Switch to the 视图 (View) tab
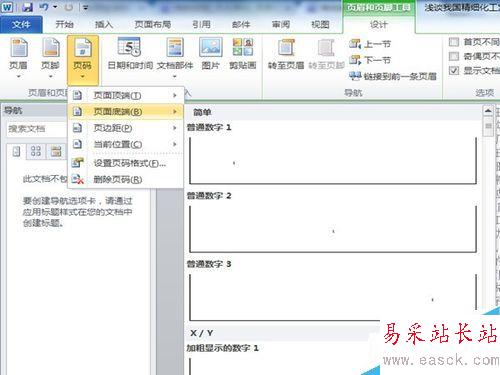The width and height of the screenshot is (500, 375). coord(320,24)
